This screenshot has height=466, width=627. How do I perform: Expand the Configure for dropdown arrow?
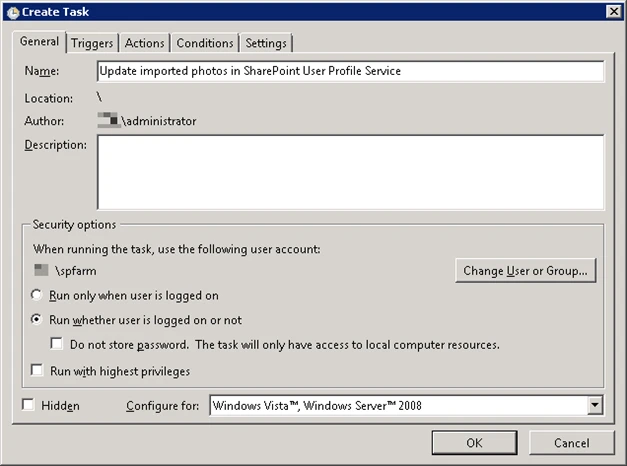click(595, 405)
